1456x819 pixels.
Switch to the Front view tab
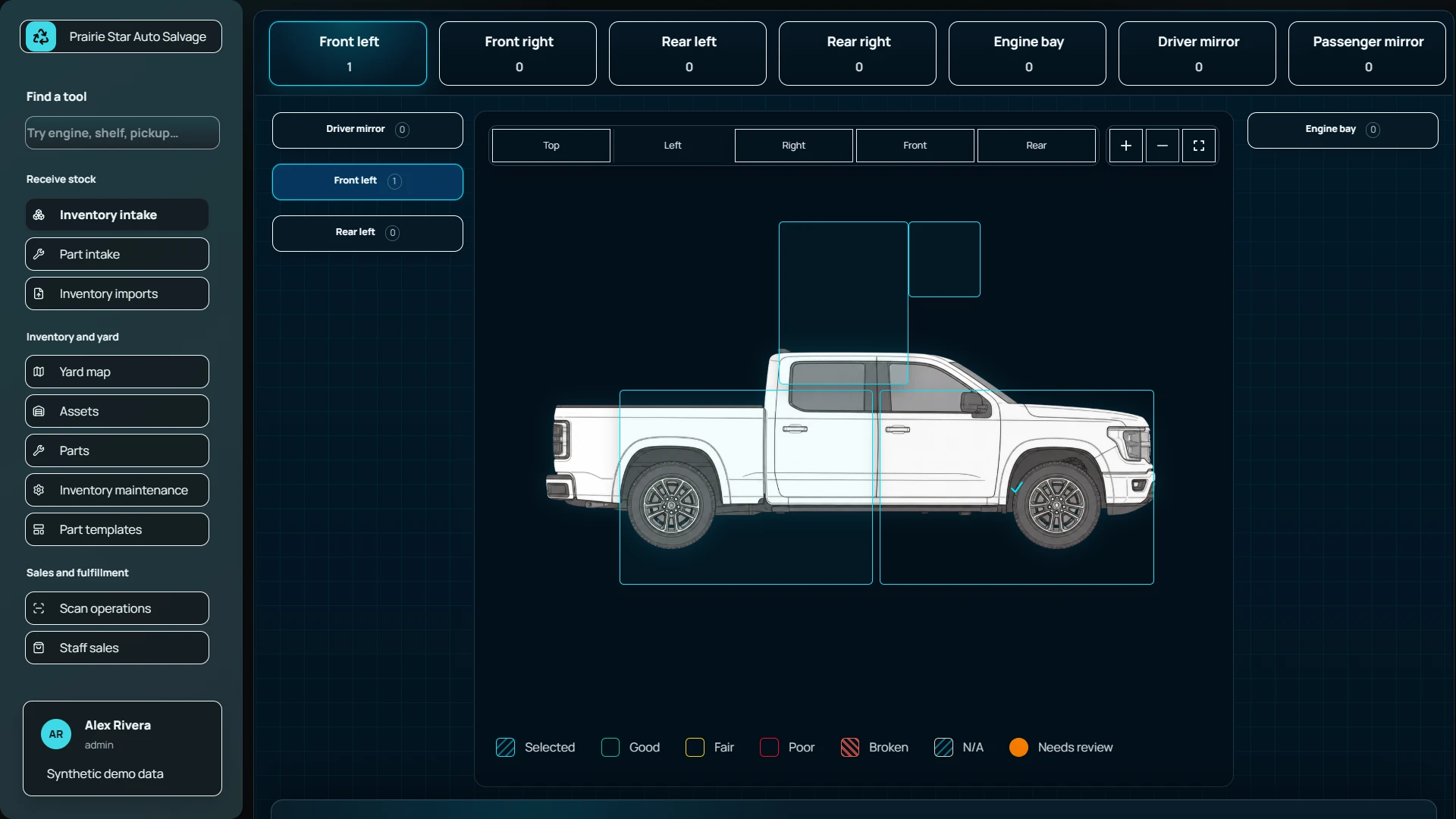click(x=915, y=146)
